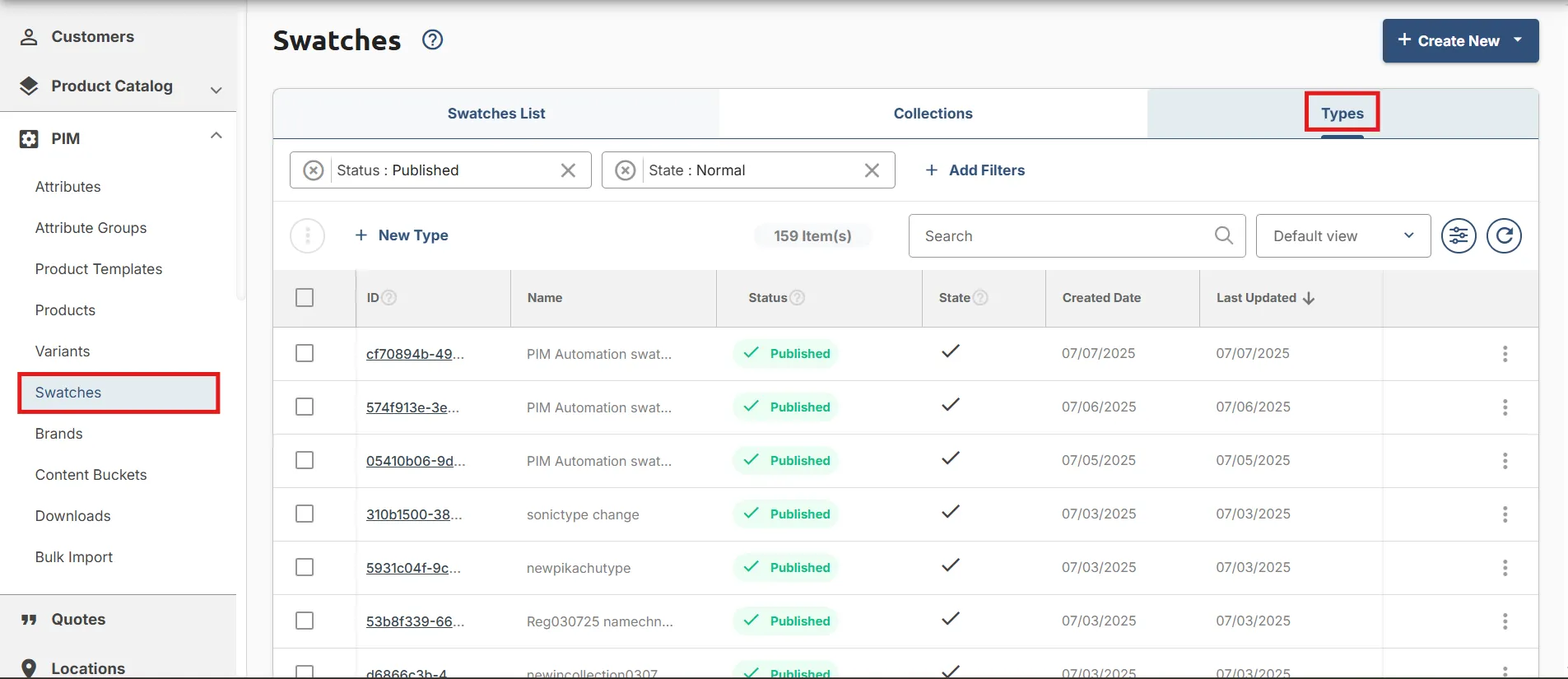Image resolution: width=1568 pixels, height=679 pixels.
Task: Open row actions menu for 574f913e-3e row
Action: pos(1505,407)
